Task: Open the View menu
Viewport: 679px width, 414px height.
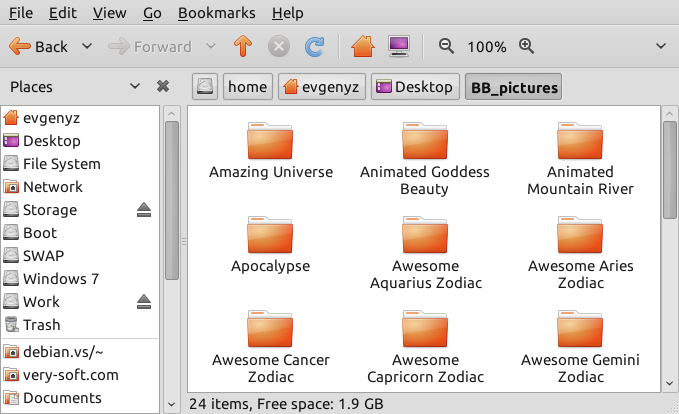Action: coord(109,14)
